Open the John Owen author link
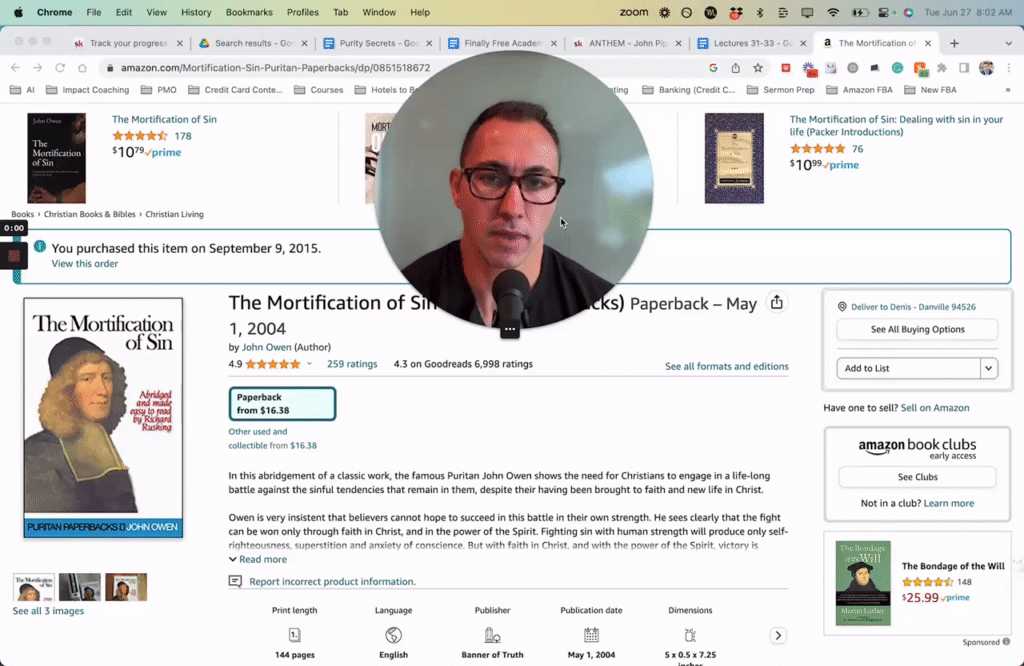Image resolution: width=1024 pixels, height=666 pixels. point(266,347)
